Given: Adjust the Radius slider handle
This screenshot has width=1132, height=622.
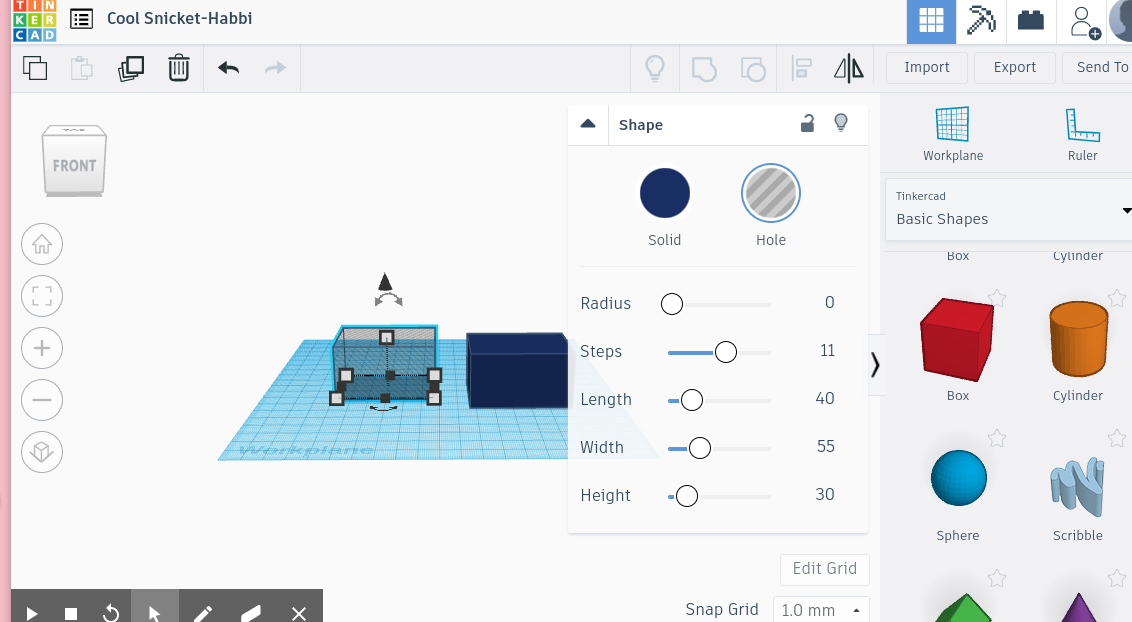Looking at the screenshot, I should 672,304.
